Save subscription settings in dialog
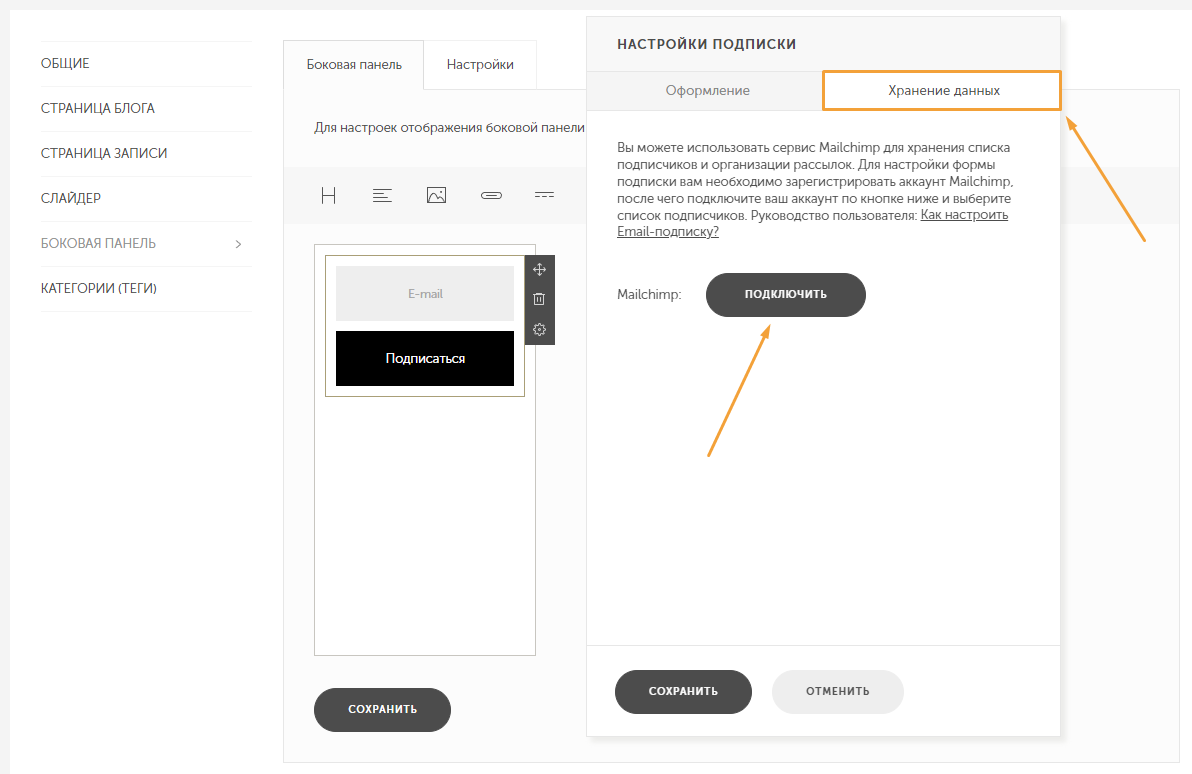This screenshot has width=1192, height=774. (683, 692)
